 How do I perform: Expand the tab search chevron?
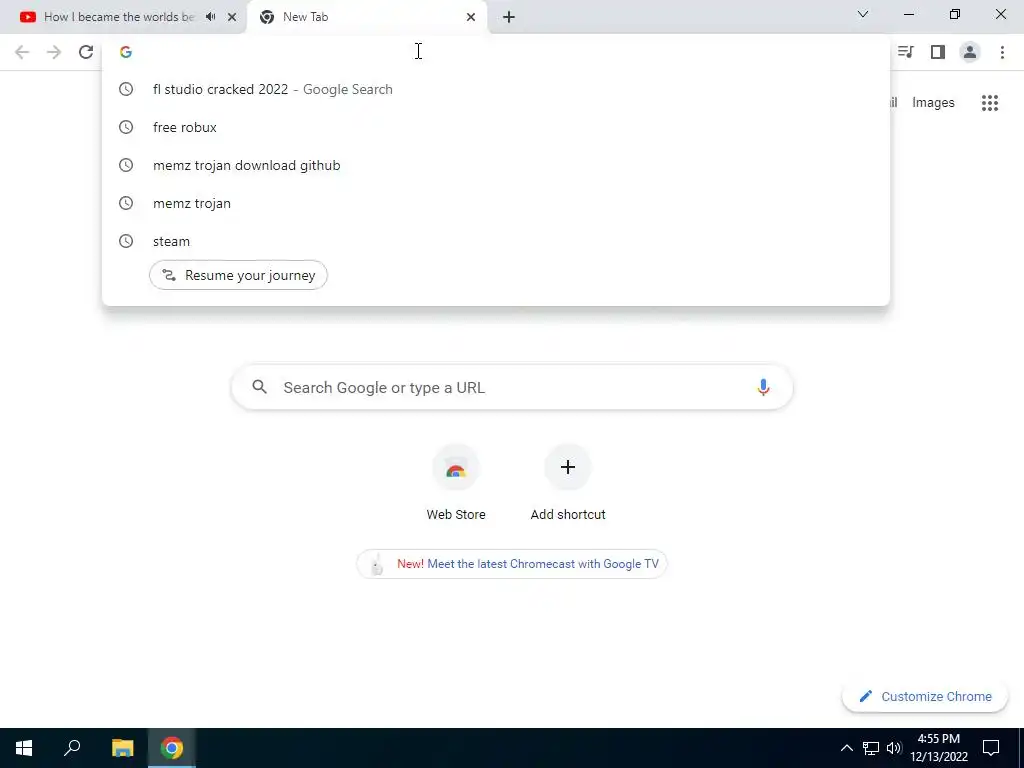pos(863,14)
